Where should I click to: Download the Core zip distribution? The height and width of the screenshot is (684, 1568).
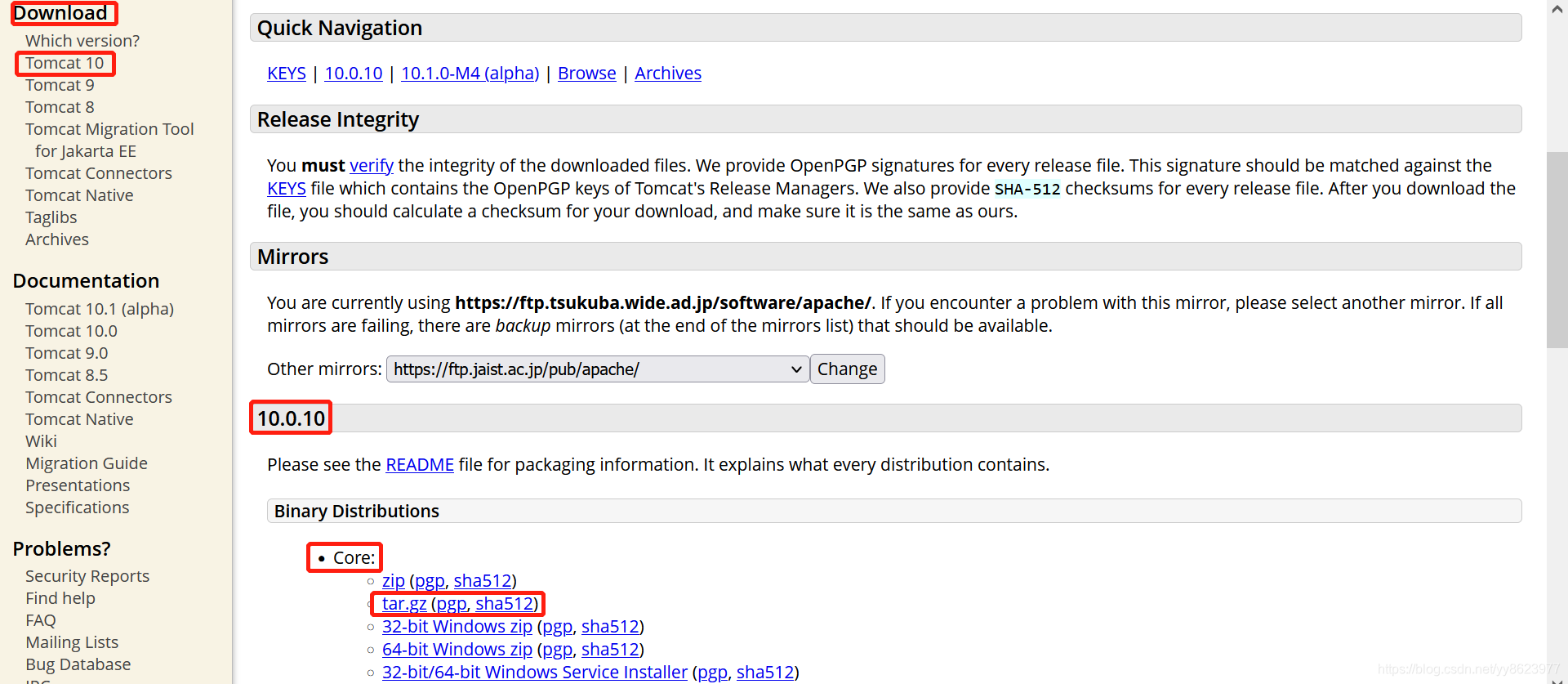[394, 581]
